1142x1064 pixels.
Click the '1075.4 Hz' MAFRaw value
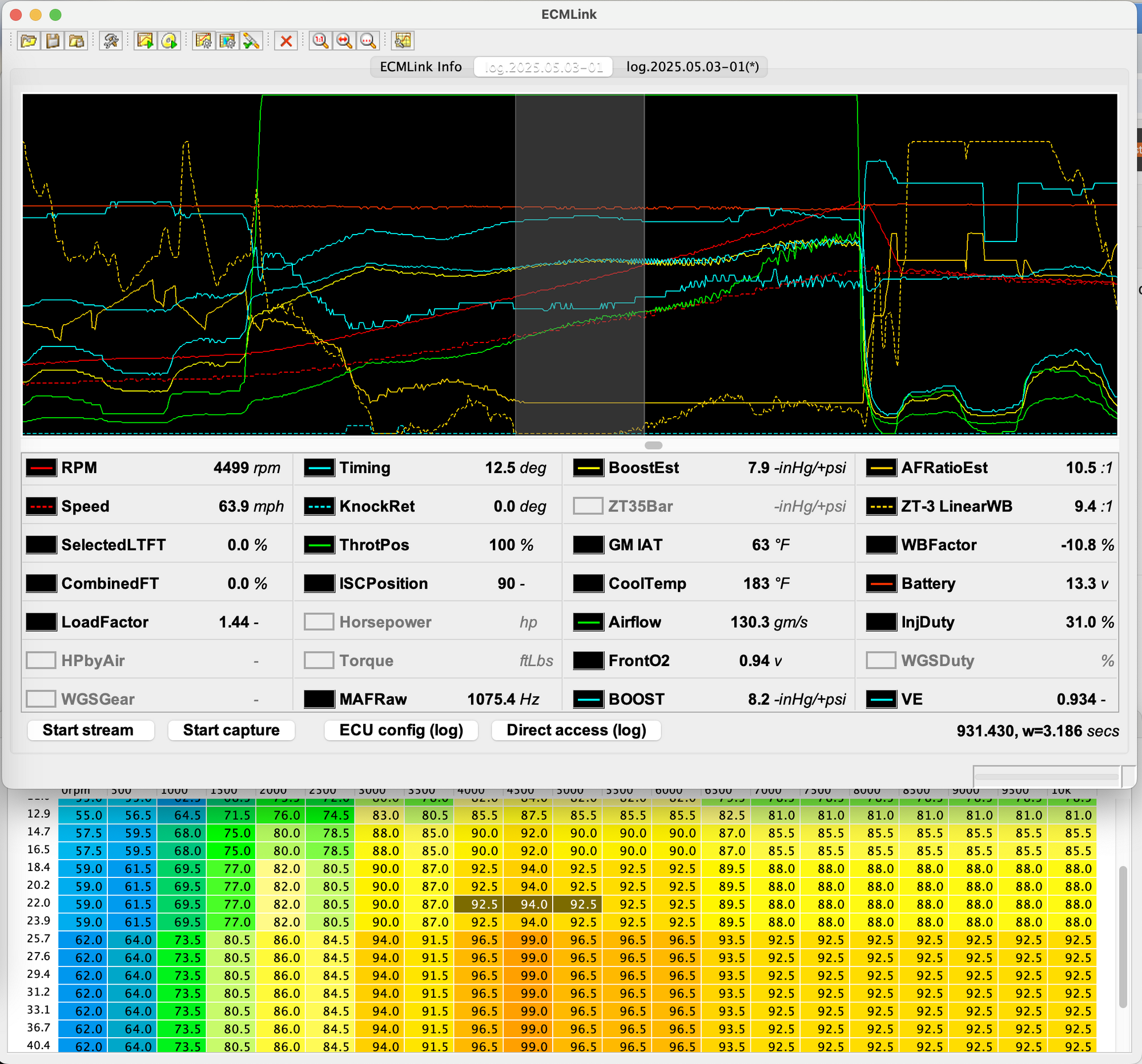pyautogui.click(x=502, y=699)
